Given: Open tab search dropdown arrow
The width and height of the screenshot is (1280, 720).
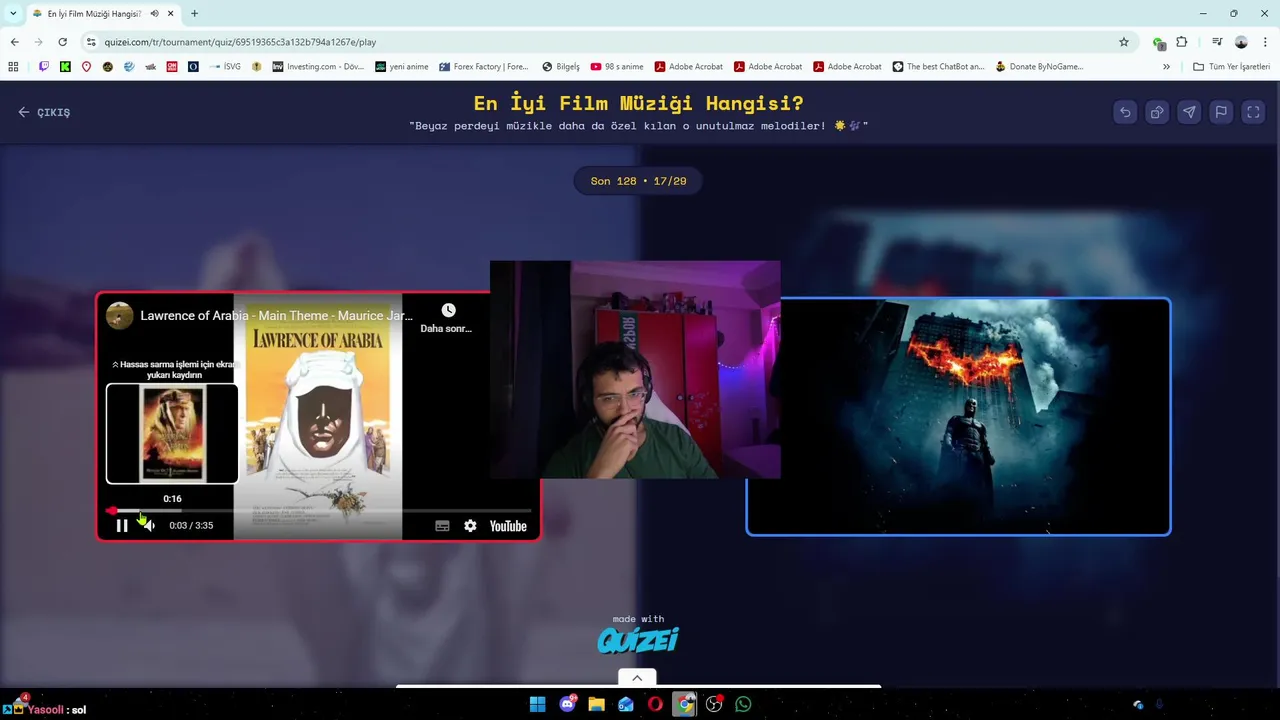Looking at the screenshot, I should click(13, 14).
